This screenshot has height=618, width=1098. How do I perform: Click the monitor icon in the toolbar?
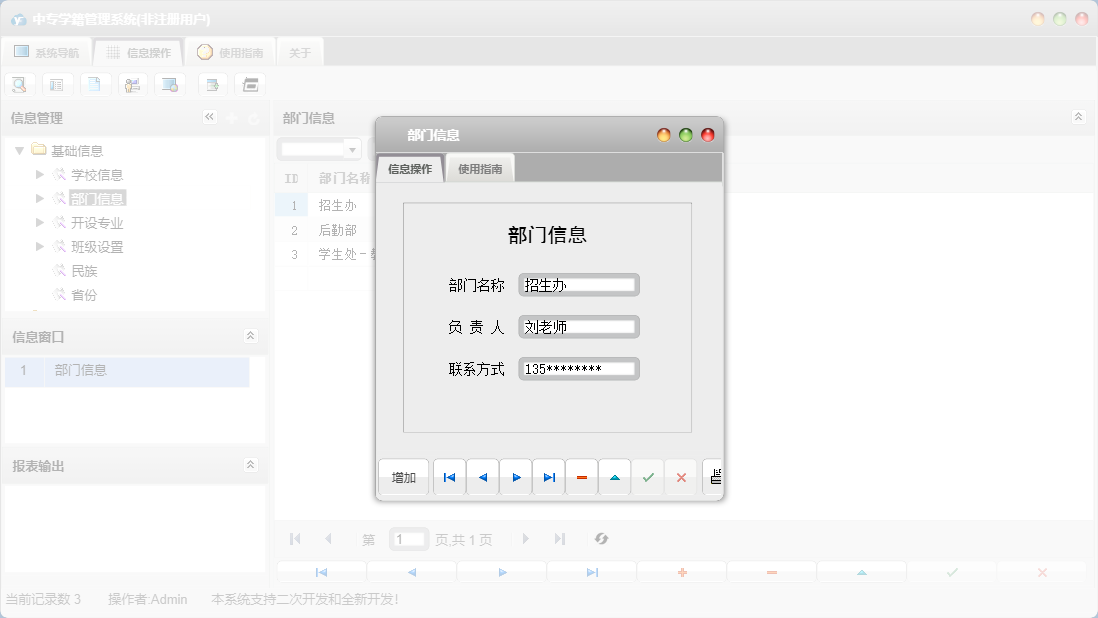coord(170,84)
